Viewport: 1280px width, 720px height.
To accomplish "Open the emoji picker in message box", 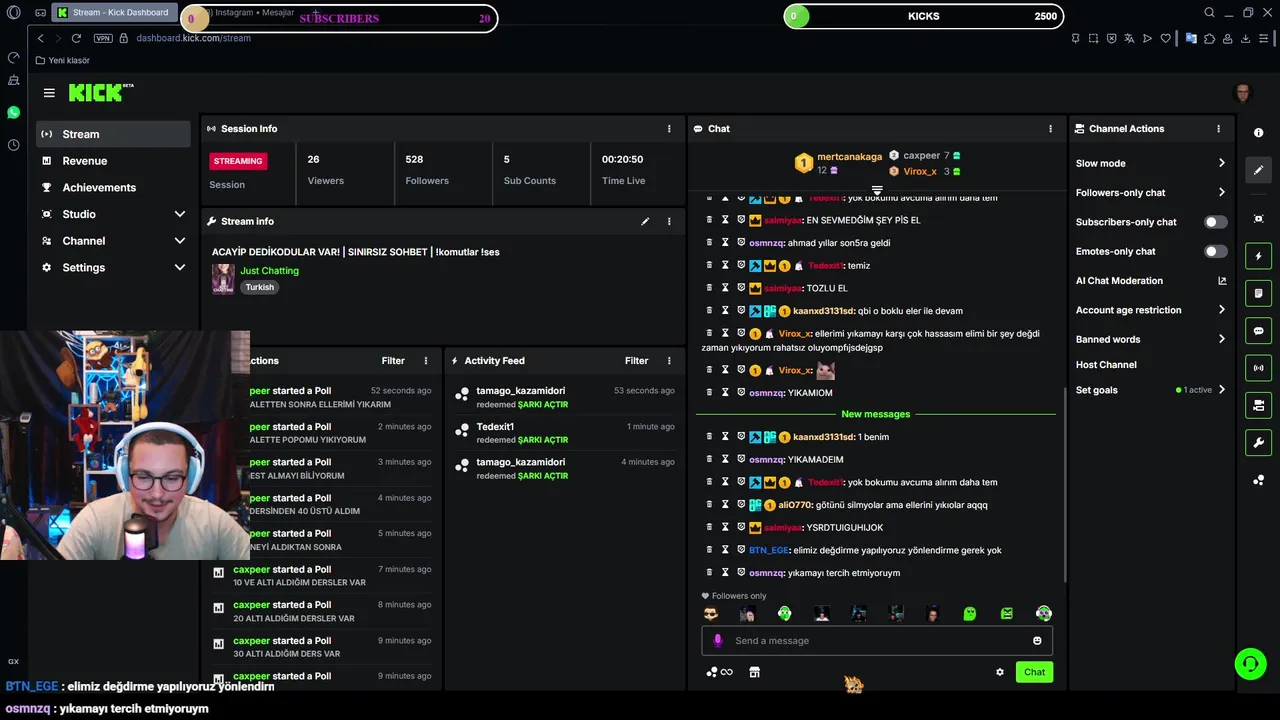I will (1037, 640).
